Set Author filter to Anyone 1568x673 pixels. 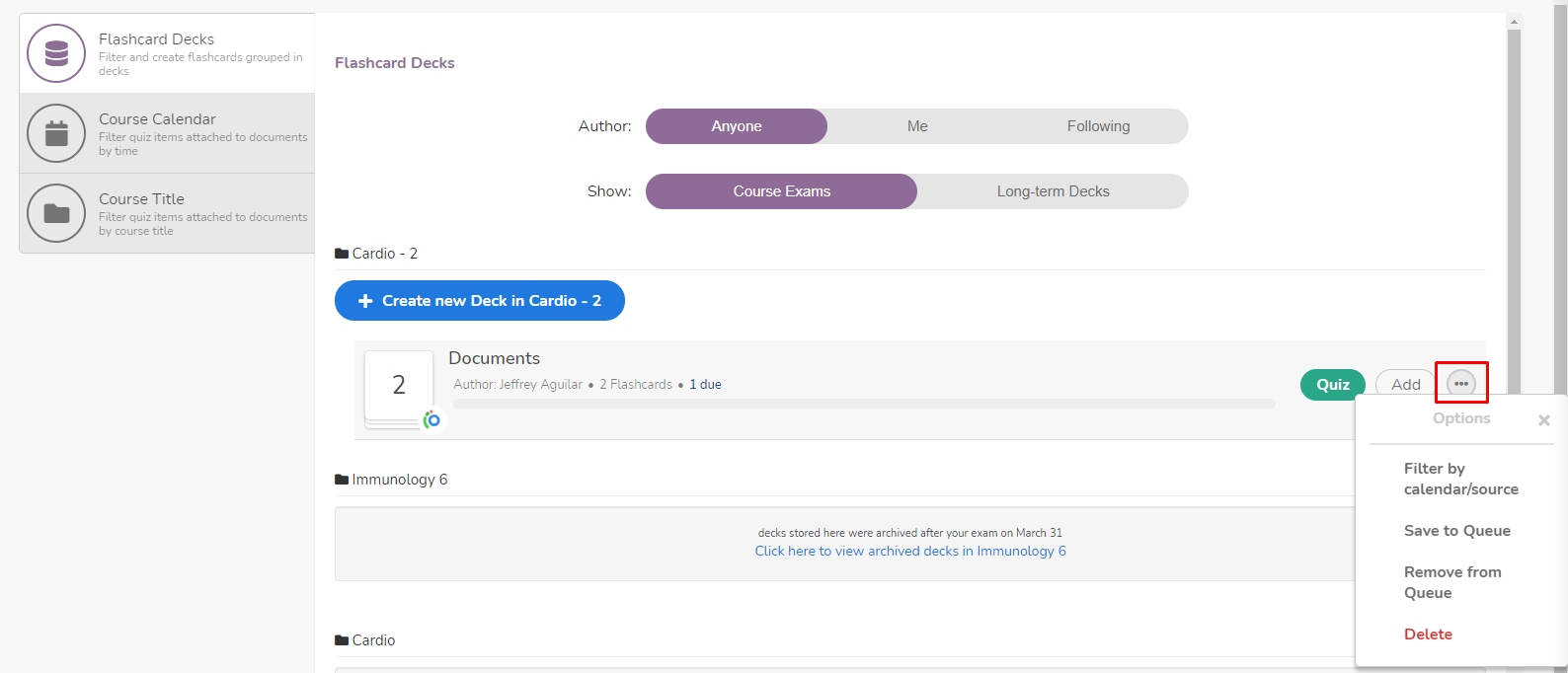point(737,126)
